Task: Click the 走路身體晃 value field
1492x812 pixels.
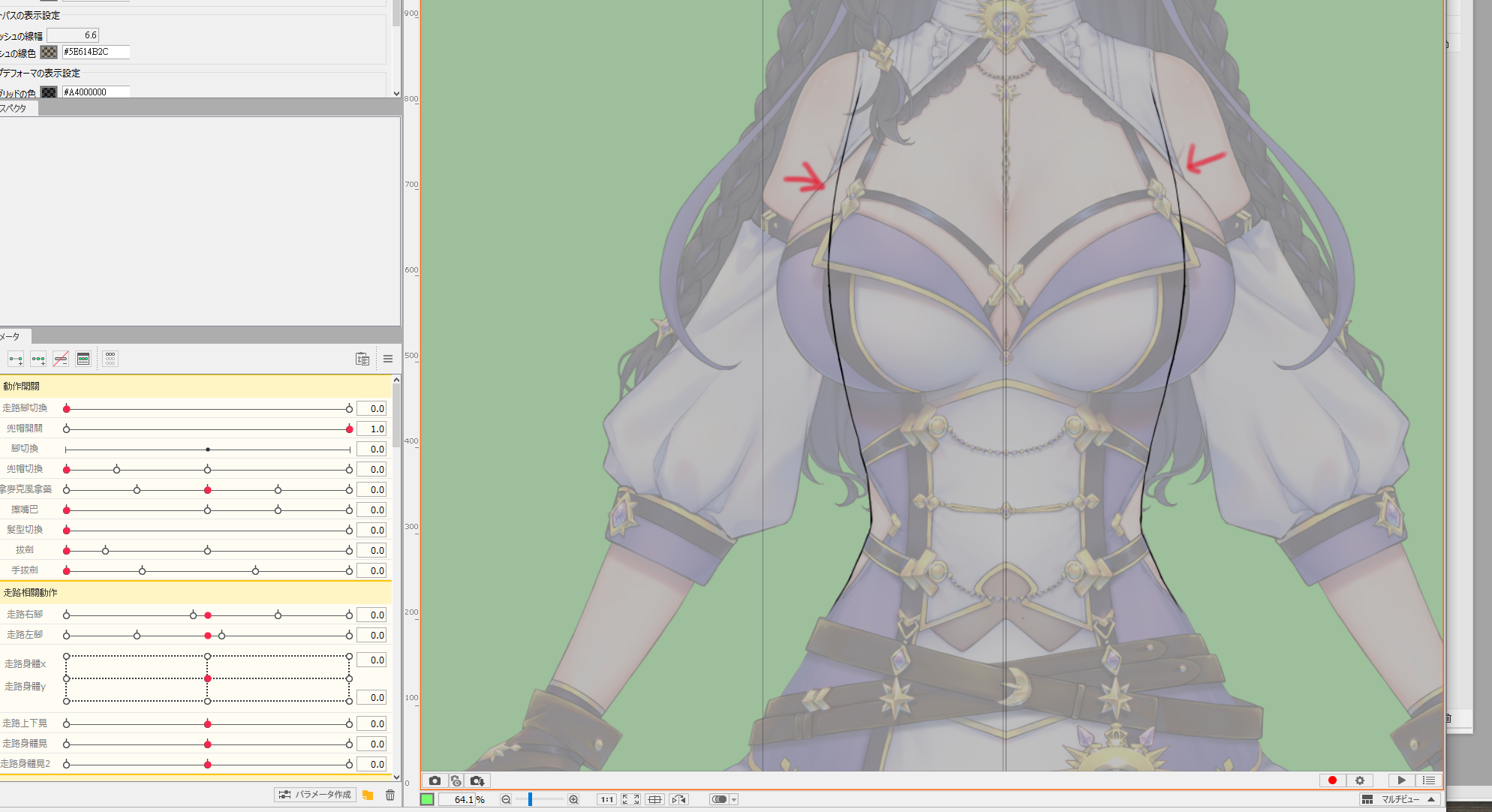Action: (x=371, y=744)
